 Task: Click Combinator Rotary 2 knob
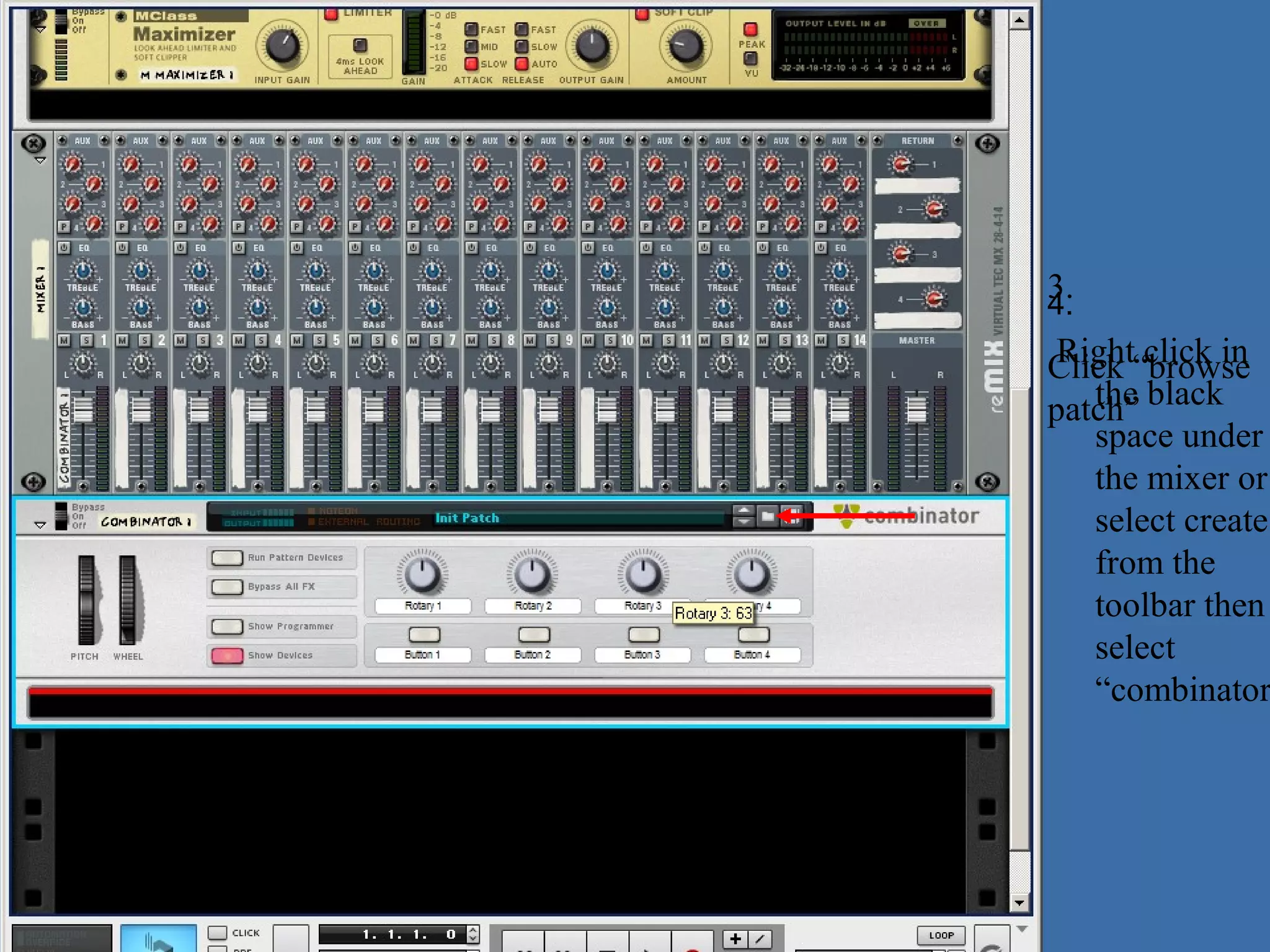(x=533, y=573)
